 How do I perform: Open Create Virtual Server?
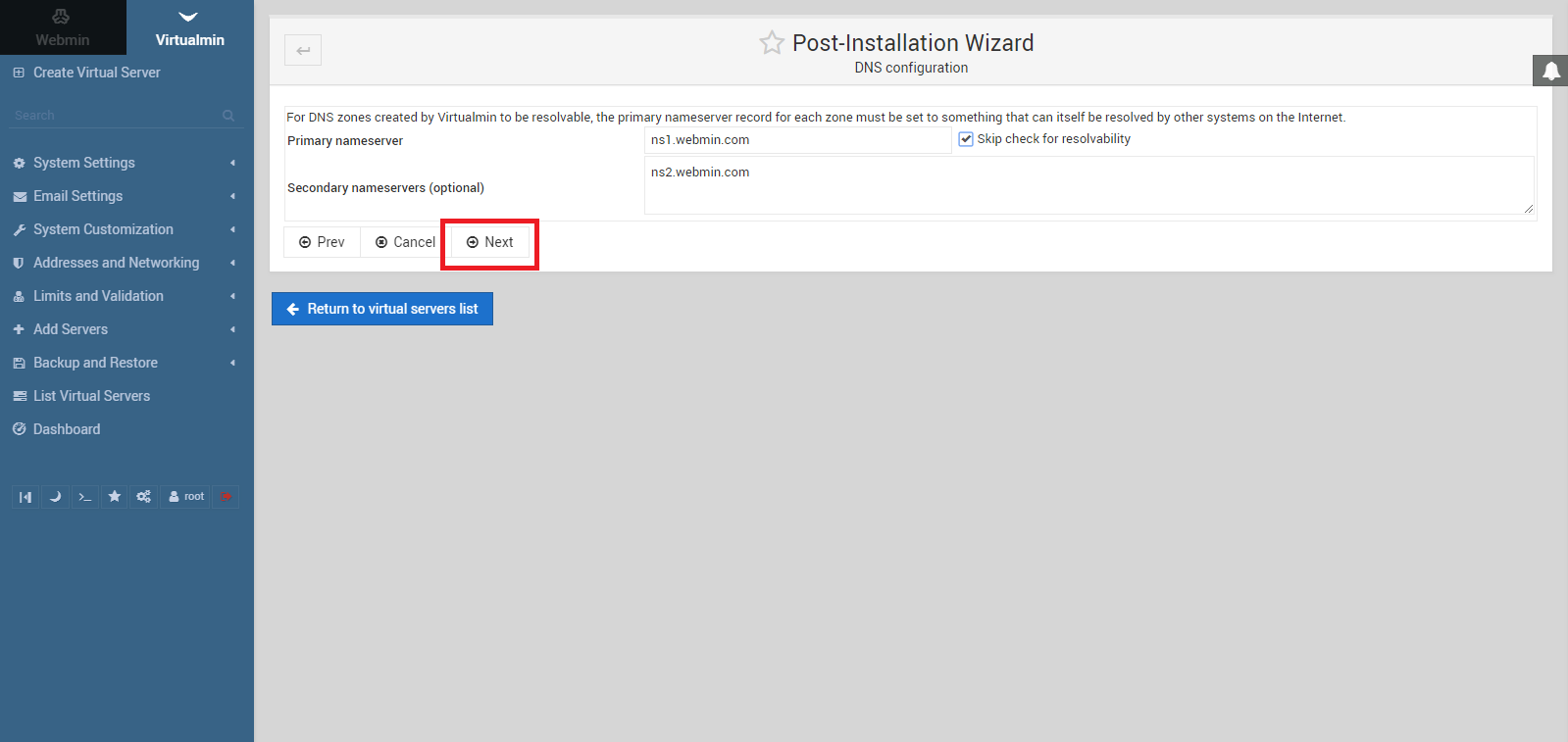click(96, 73)
